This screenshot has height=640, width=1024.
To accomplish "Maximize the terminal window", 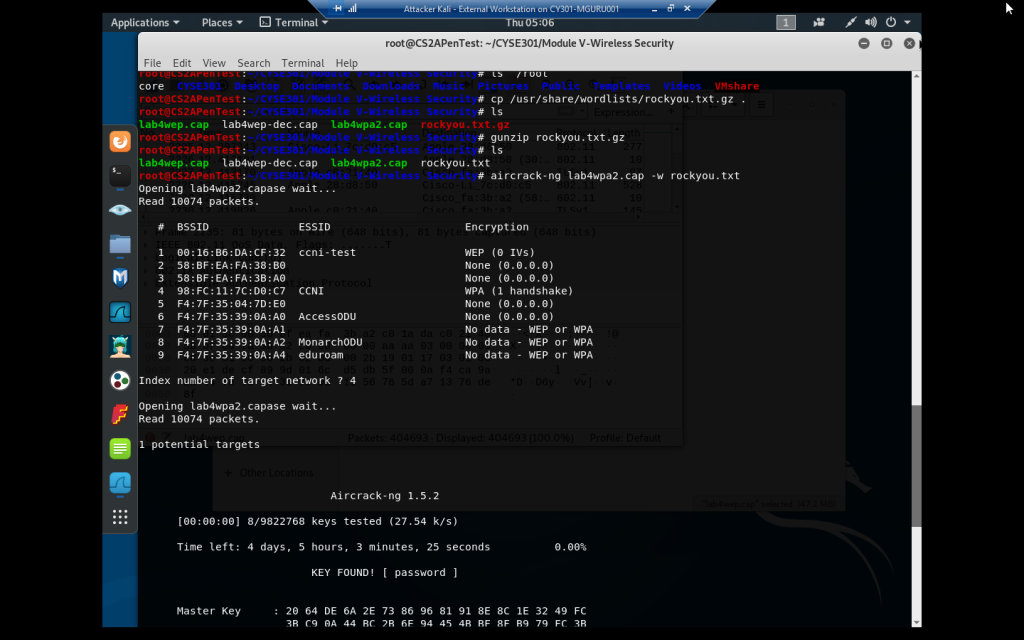I will 886,43.
